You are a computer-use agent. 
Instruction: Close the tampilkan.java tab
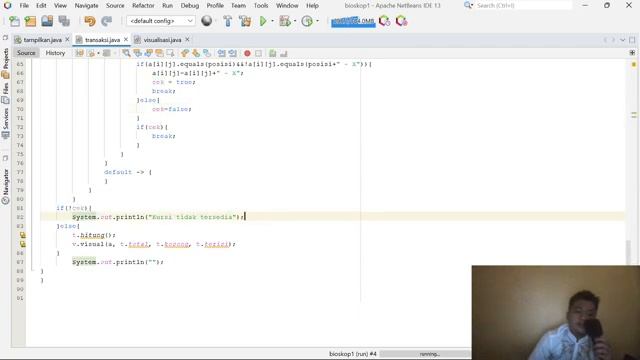tap(67, 39)
